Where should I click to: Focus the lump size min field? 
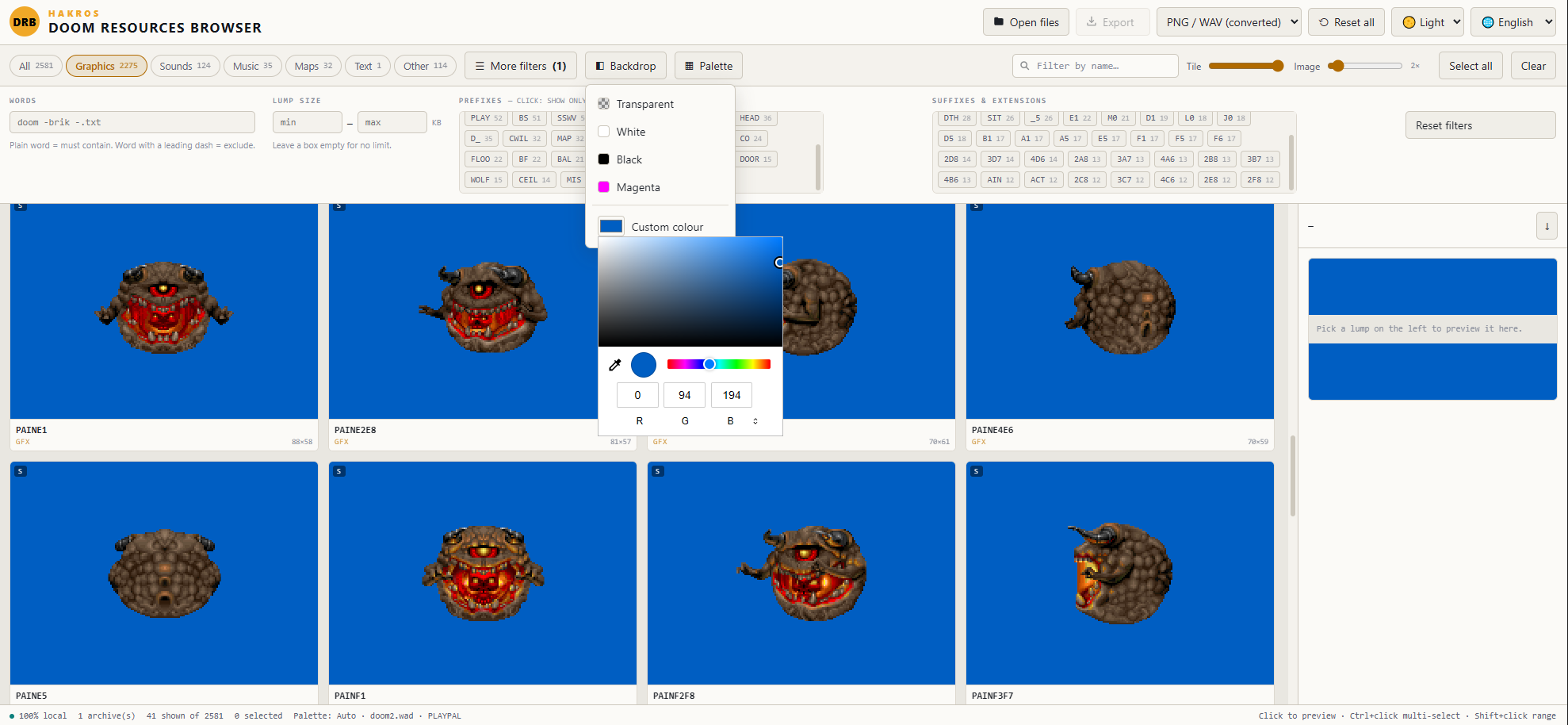pyautogui.click(x=308, y=122)
